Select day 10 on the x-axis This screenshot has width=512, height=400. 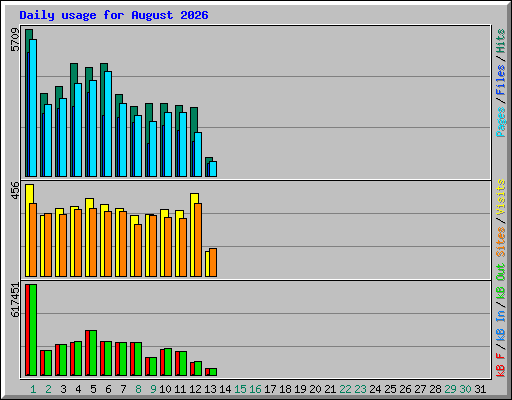tap(165, 389)
